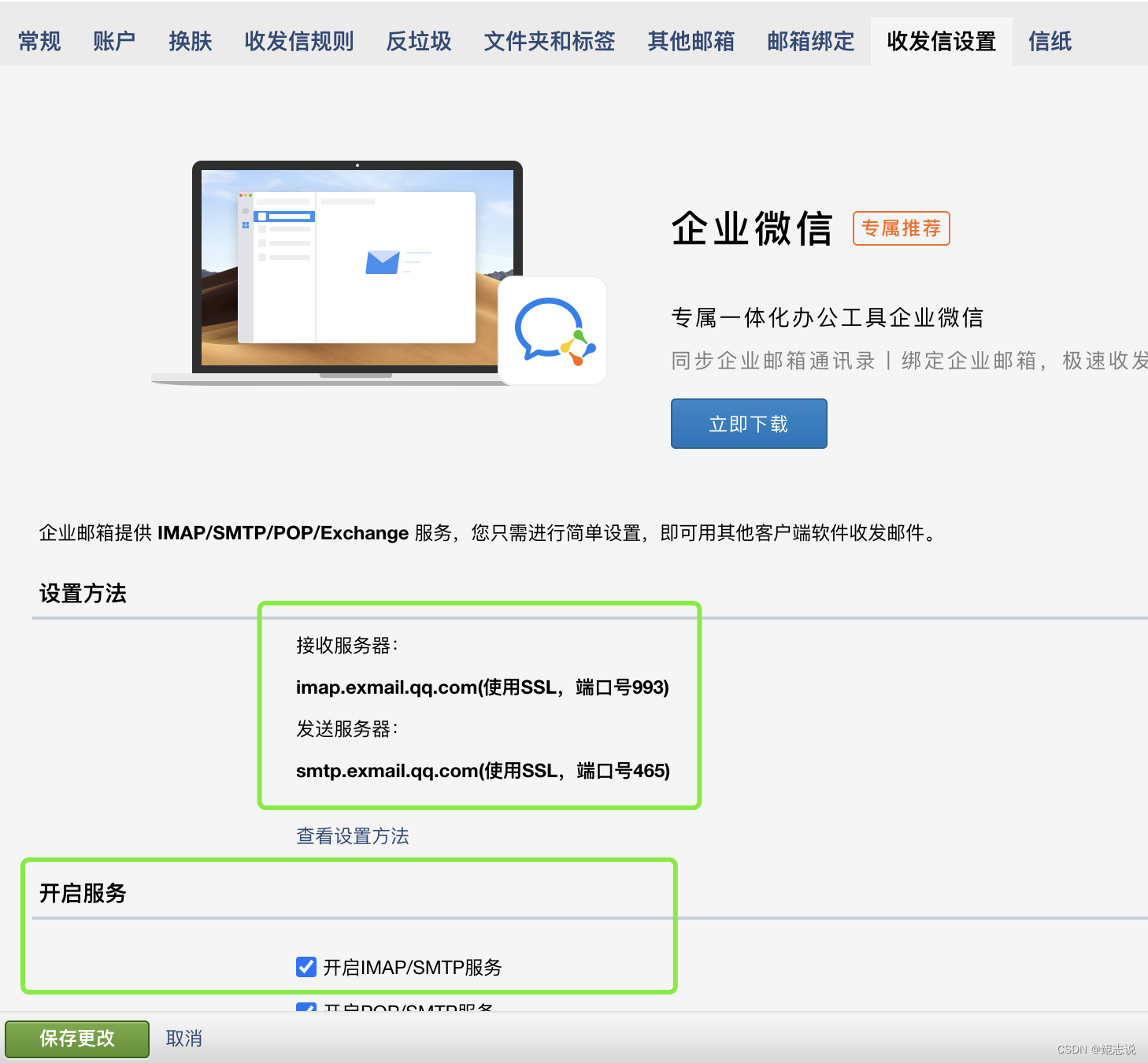
Task: Switch to the 账户 tab
Action: (x=114, y=42)
